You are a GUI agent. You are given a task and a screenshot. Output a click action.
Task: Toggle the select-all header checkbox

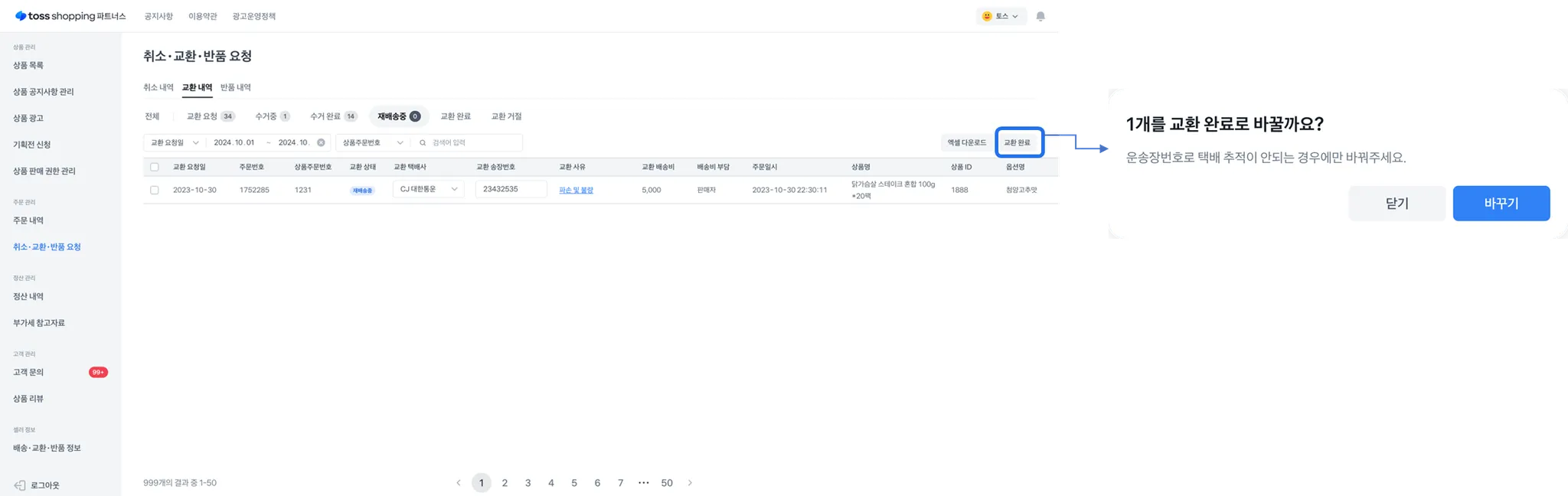click(155, 167)
